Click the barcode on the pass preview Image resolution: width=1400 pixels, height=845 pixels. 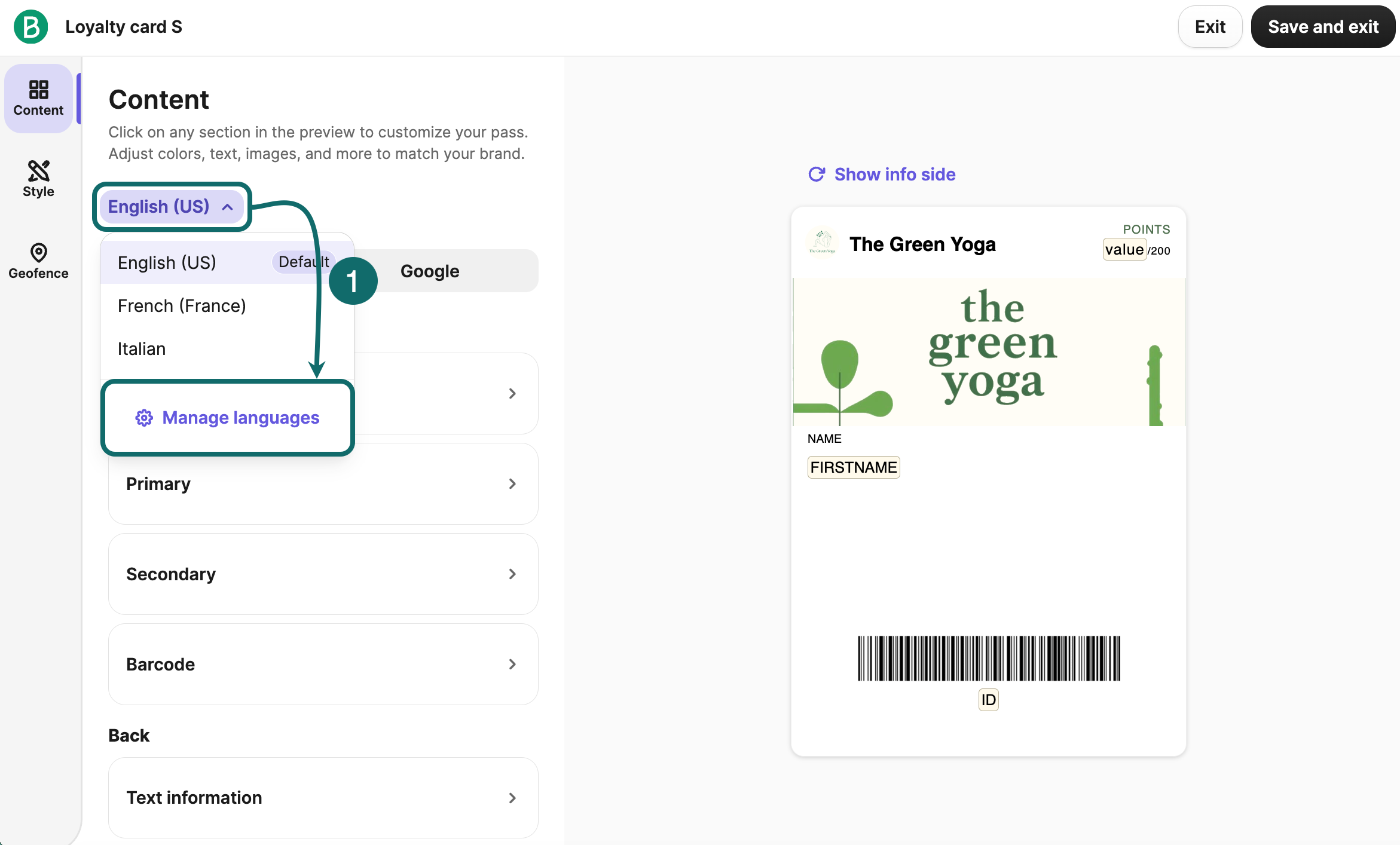989,658
